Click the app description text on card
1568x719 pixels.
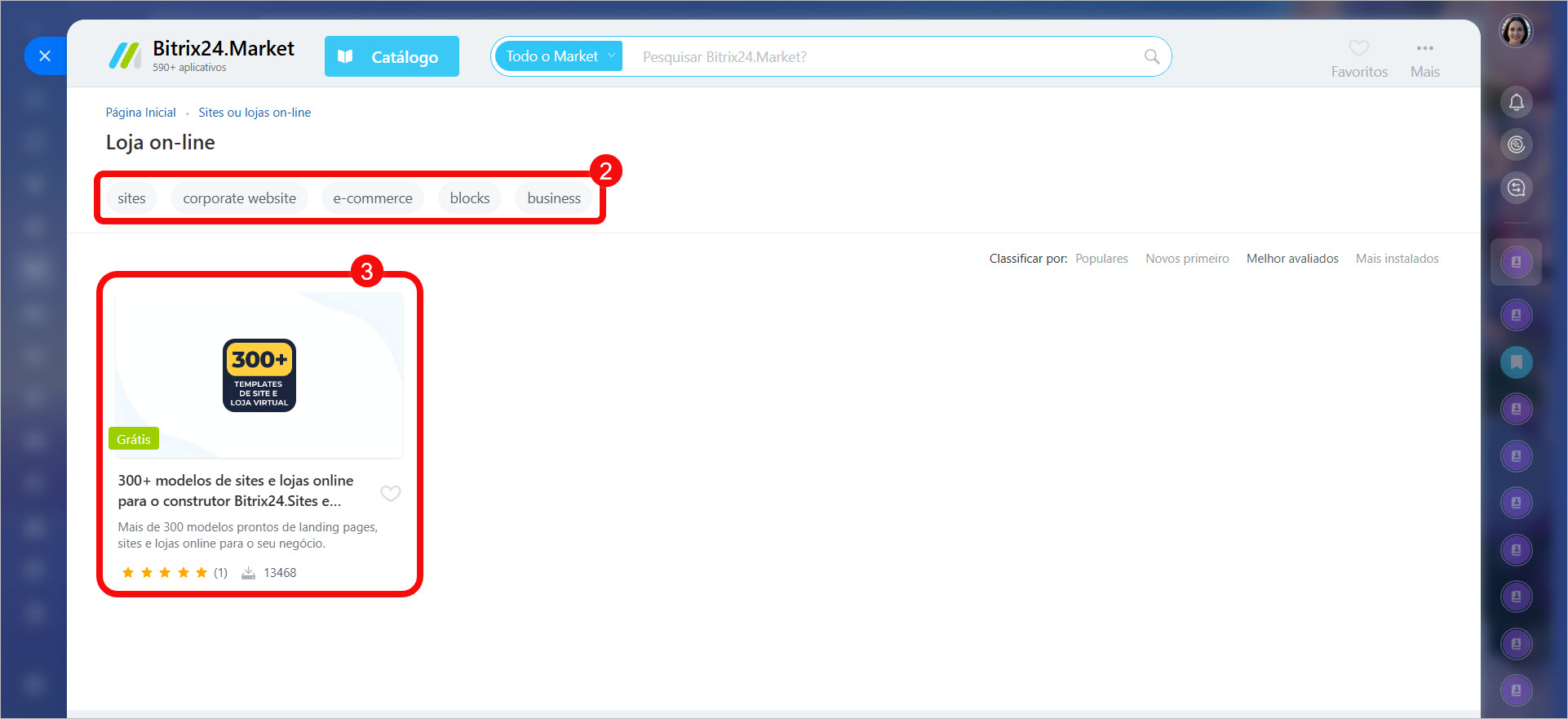point(248,535)
